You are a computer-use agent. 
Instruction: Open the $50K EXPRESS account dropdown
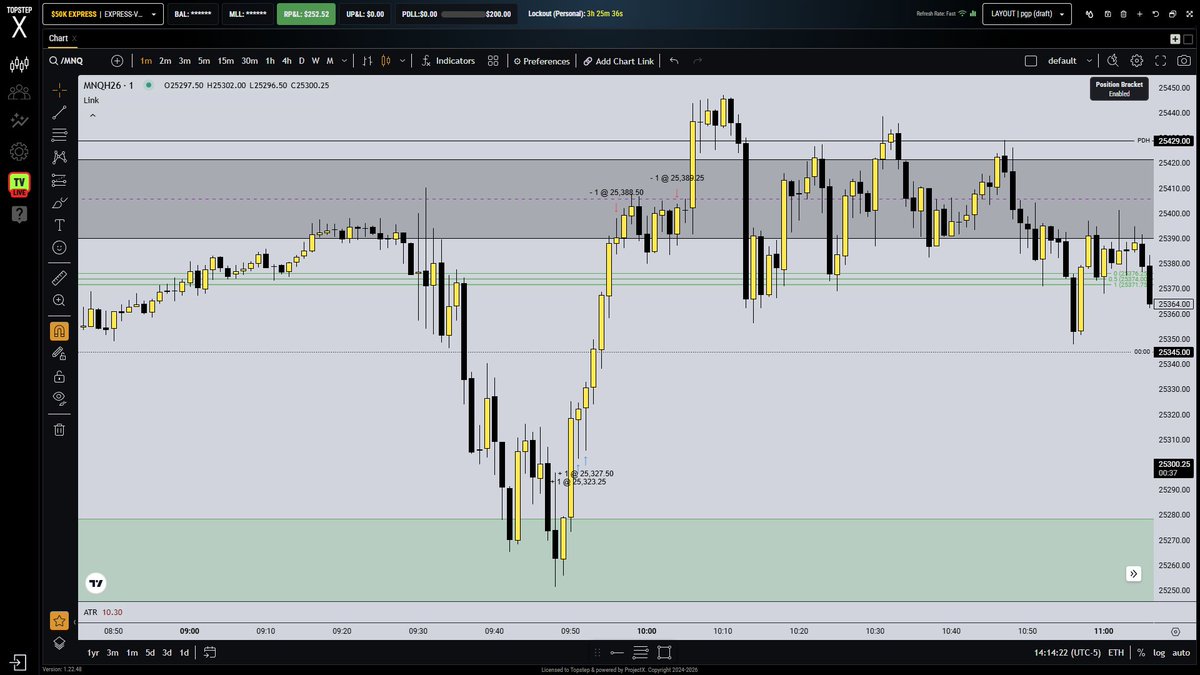103,14
